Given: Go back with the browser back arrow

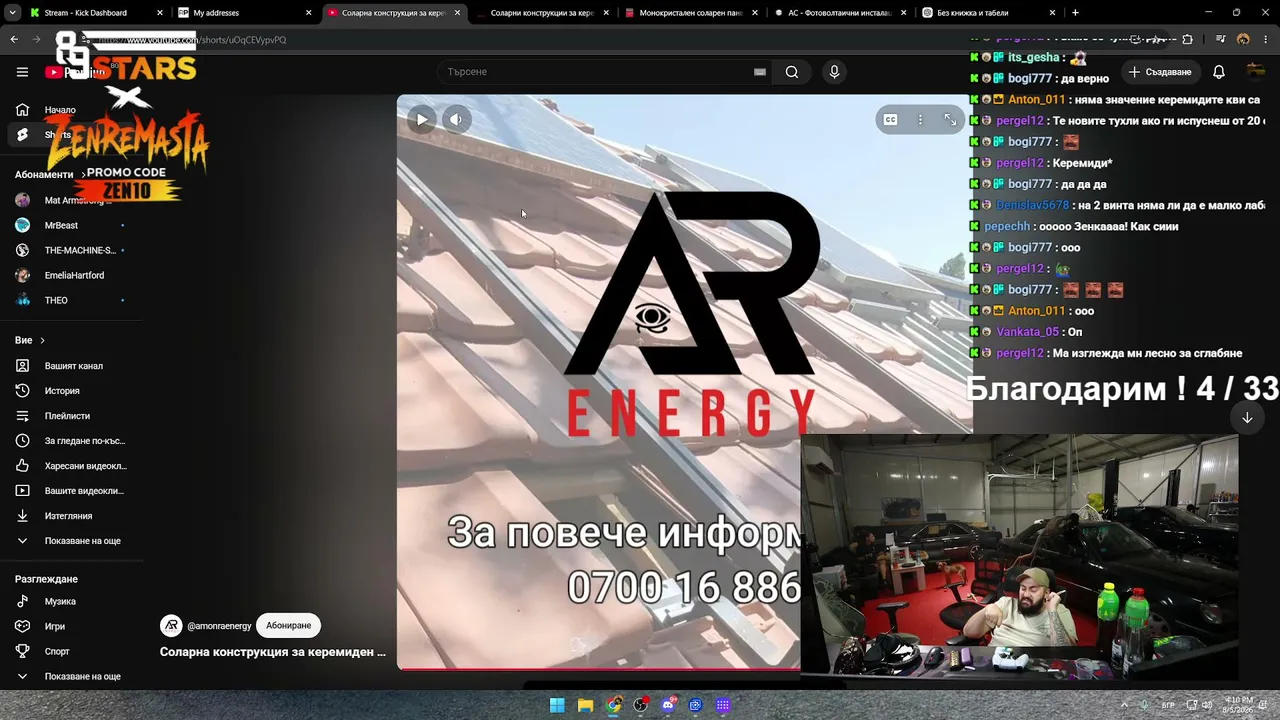Looking at the screenshot, I should tap(14, 40).
